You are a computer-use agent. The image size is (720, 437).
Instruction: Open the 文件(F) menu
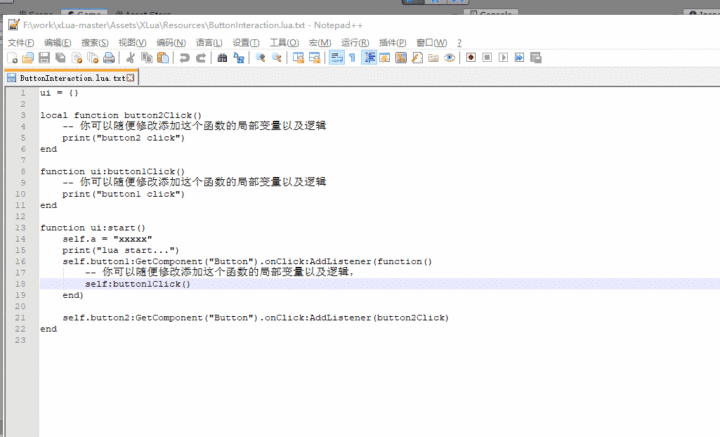click(x=21, y=43)
